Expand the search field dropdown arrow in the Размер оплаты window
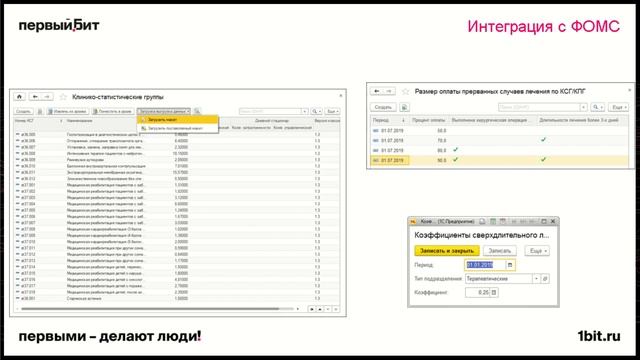The image size is (640, 360). [584, 107]
